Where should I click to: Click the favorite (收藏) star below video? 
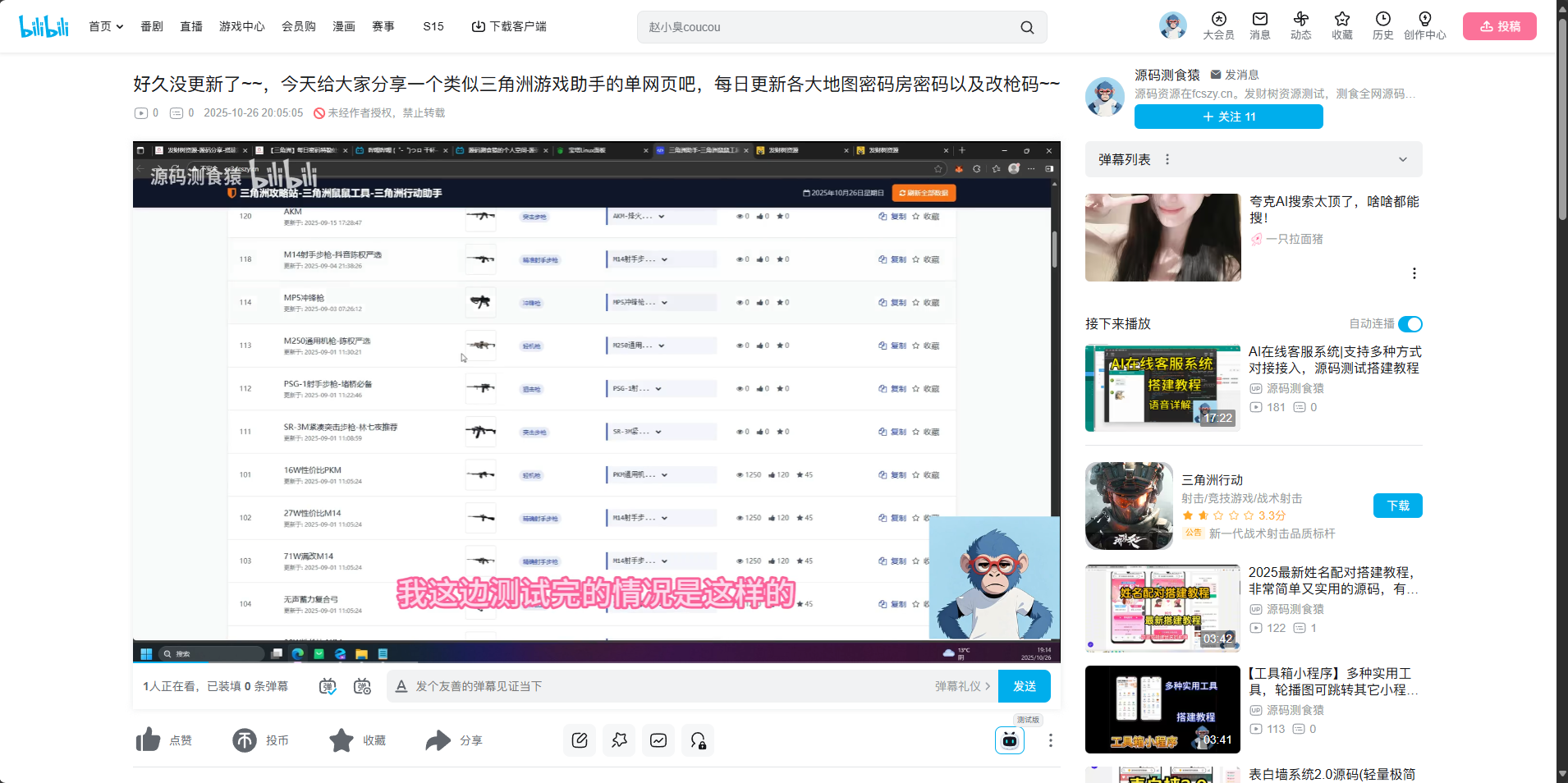(x=342, y=740)
